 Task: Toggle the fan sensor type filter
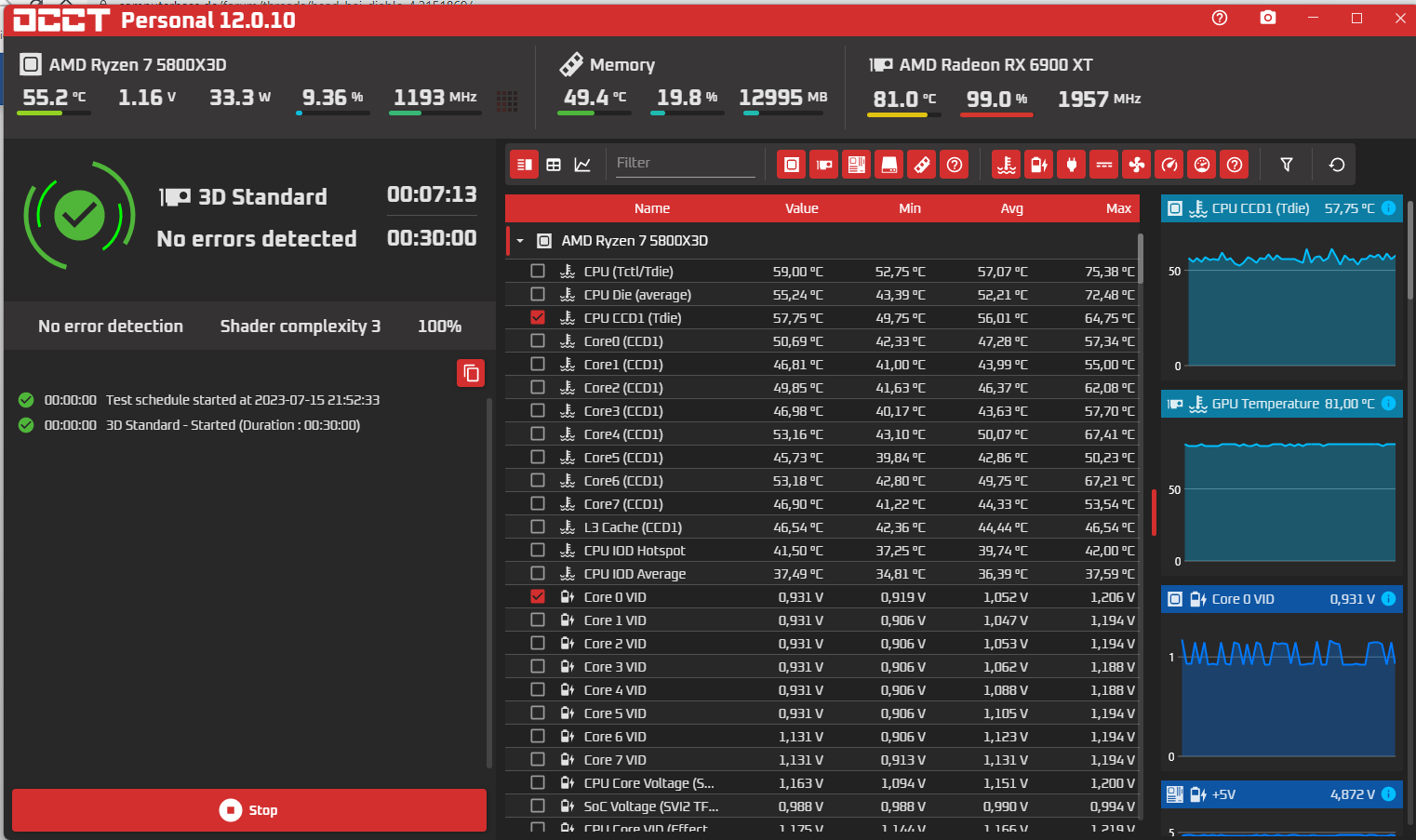[x=1137, y=165]
